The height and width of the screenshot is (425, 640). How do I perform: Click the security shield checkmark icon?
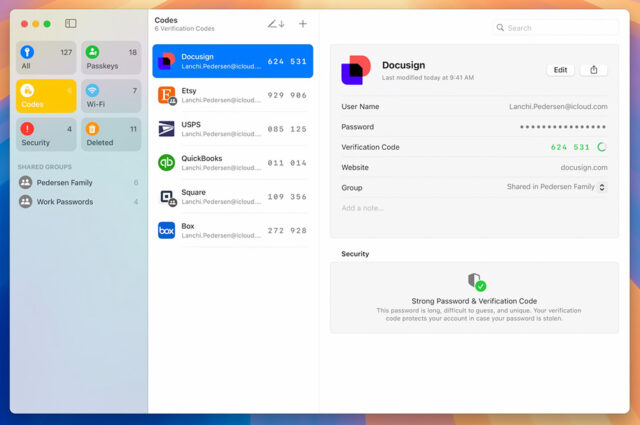476,282
